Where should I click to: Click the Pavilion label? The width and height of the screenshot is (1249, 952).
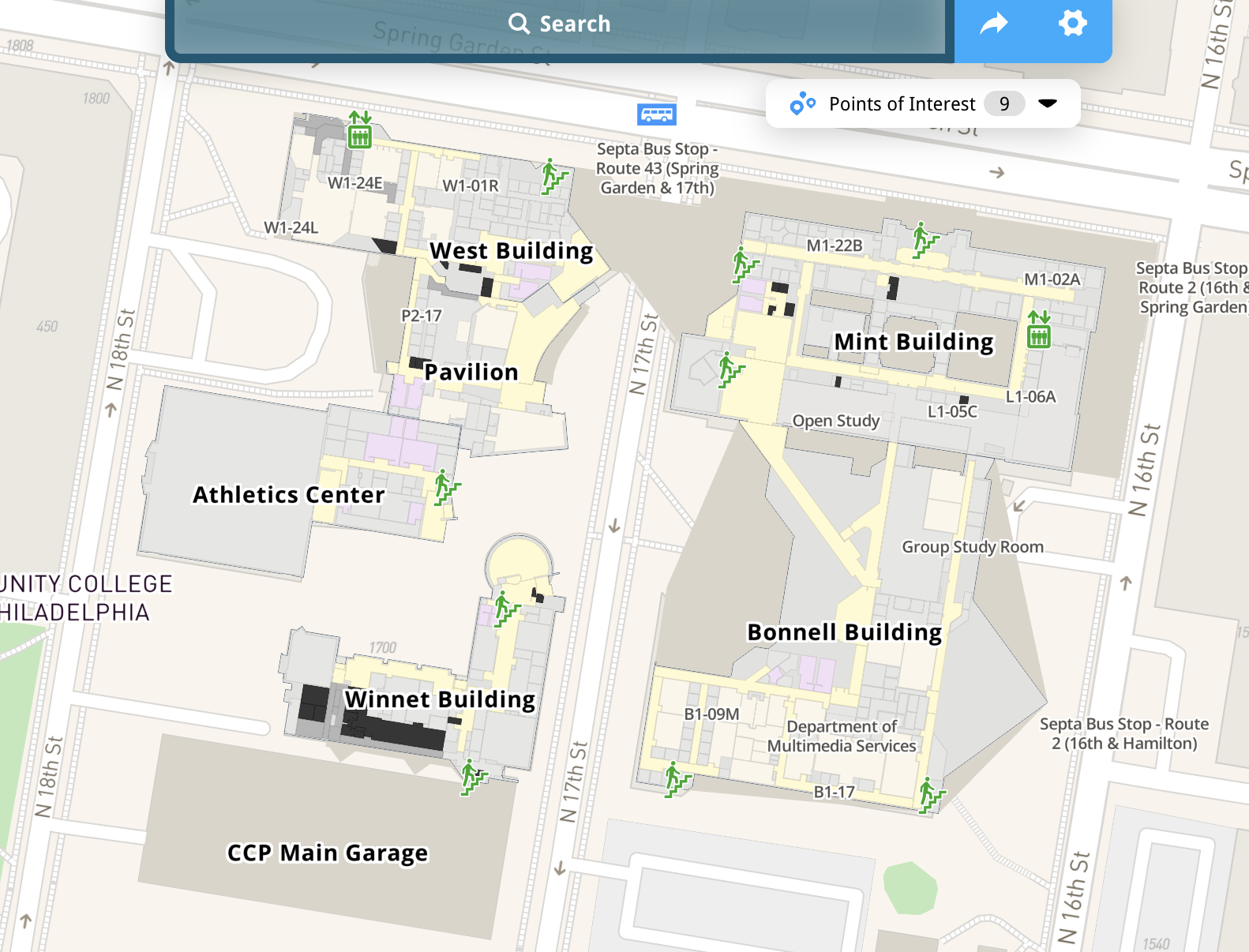click(x=471, y=372)
